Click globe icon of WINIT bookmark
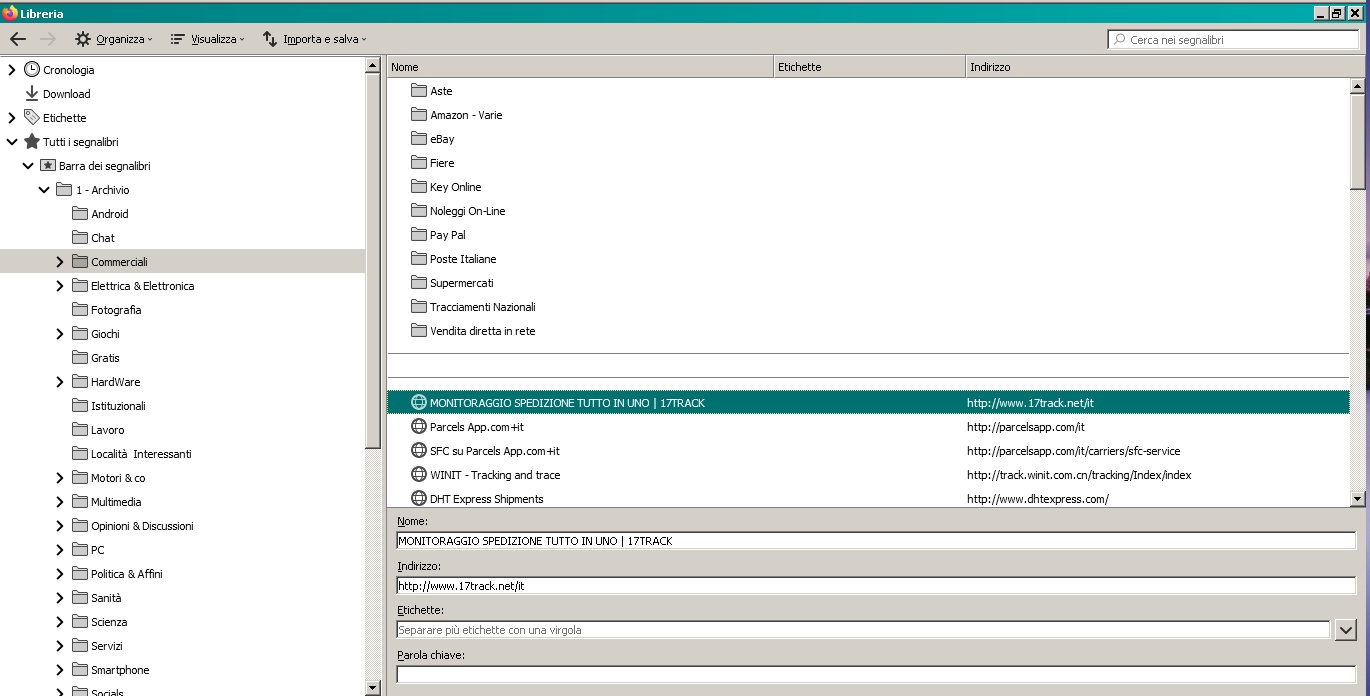 [419, 474]
